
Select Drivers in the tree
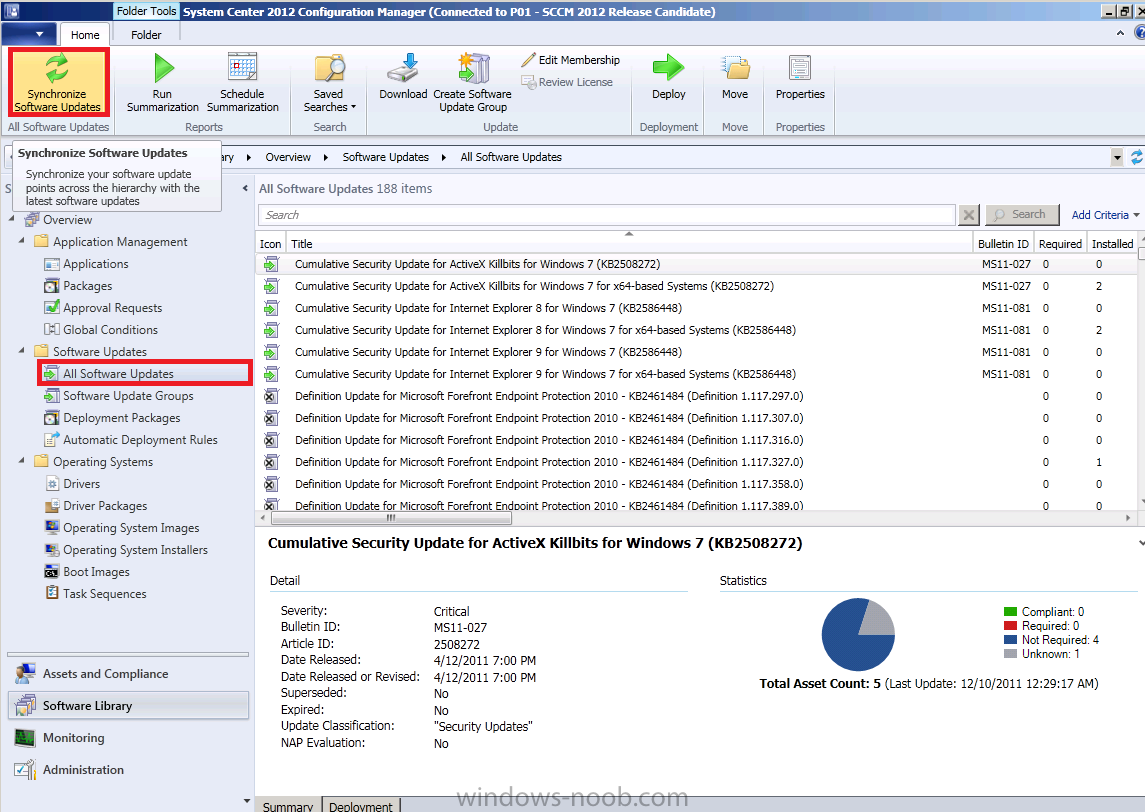[x=81, y=483]
